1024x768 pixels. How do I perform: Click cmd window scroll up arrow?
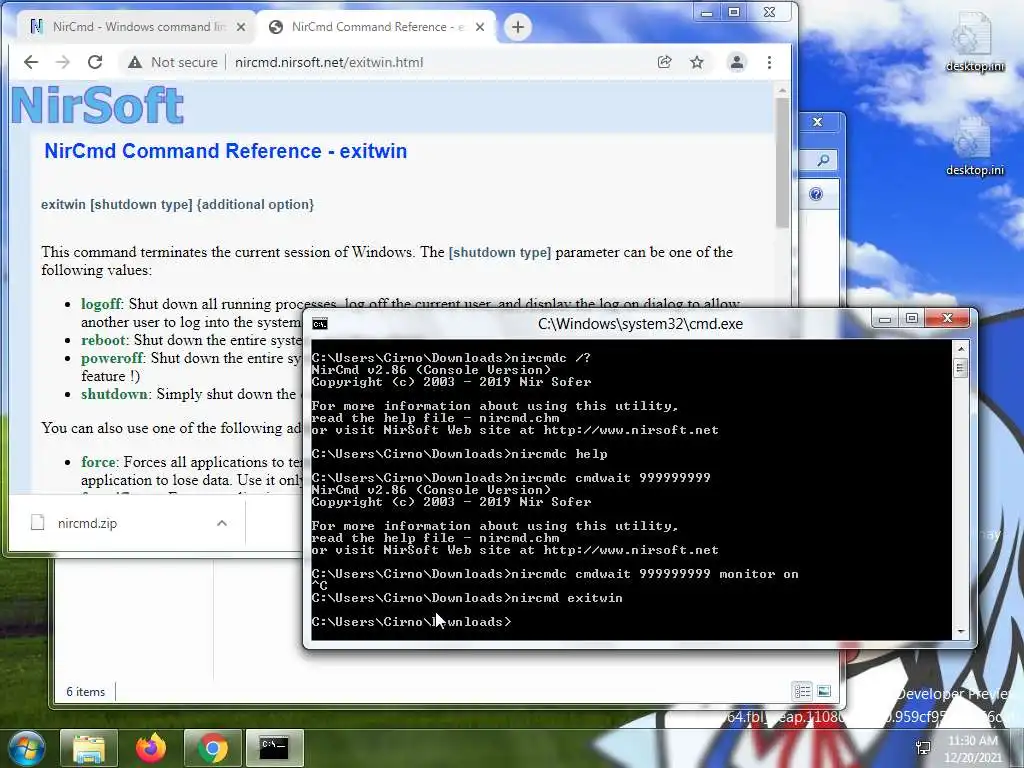(x=961, y=349)
